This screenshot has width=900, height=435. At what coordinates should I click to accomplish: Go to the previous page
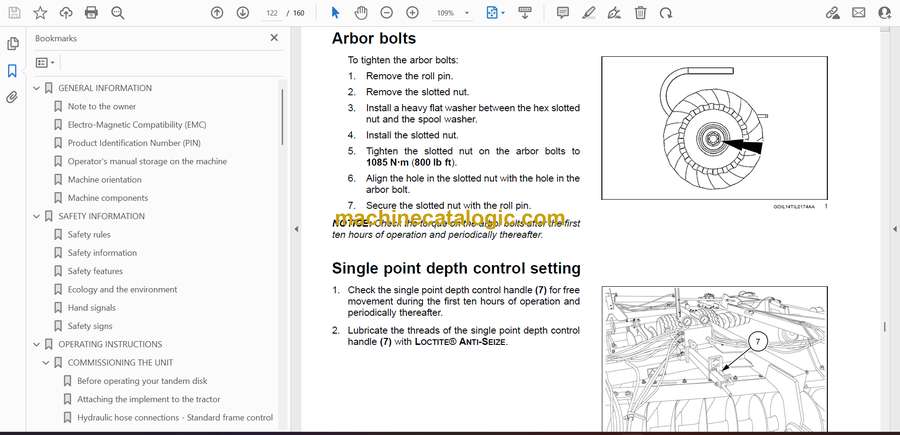[217, 13]
